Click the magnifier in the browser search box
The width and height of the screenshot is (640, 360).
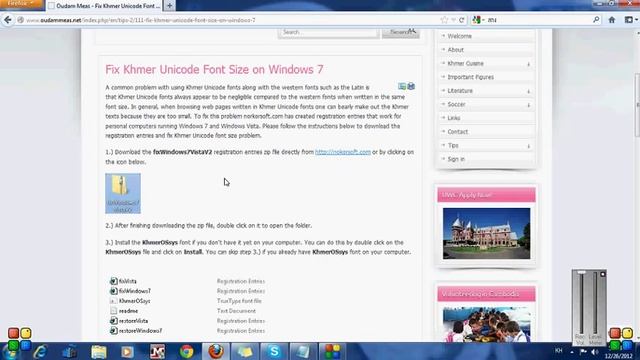pyautogui.click(x=596, y=20)
